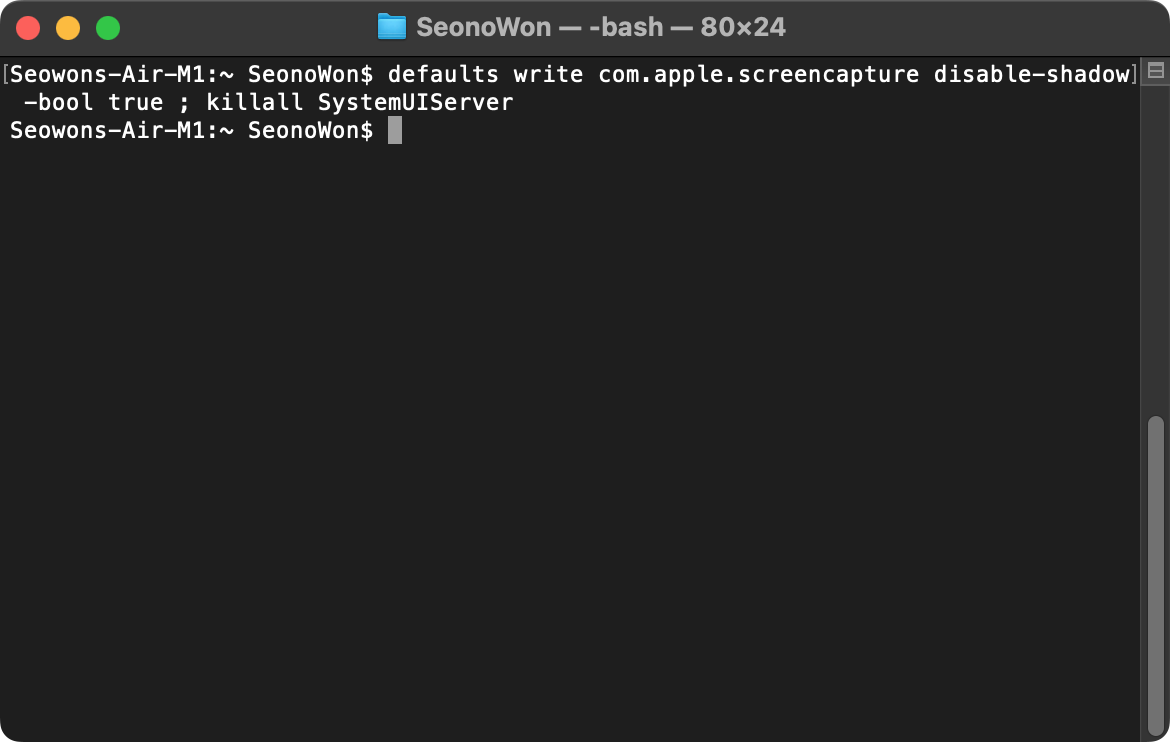The width and height of the screenshot is (1170, 742).
Task: Click the blue folder proxy icon in title
Action: coord(392,27)
